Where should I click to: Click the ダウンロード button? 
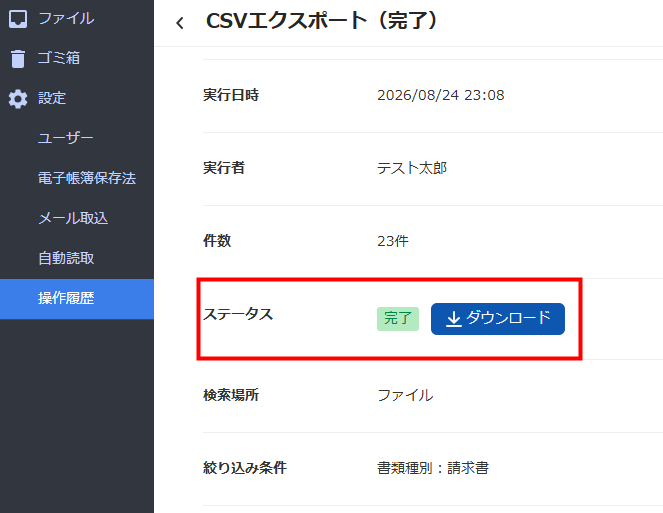[498, 319]
